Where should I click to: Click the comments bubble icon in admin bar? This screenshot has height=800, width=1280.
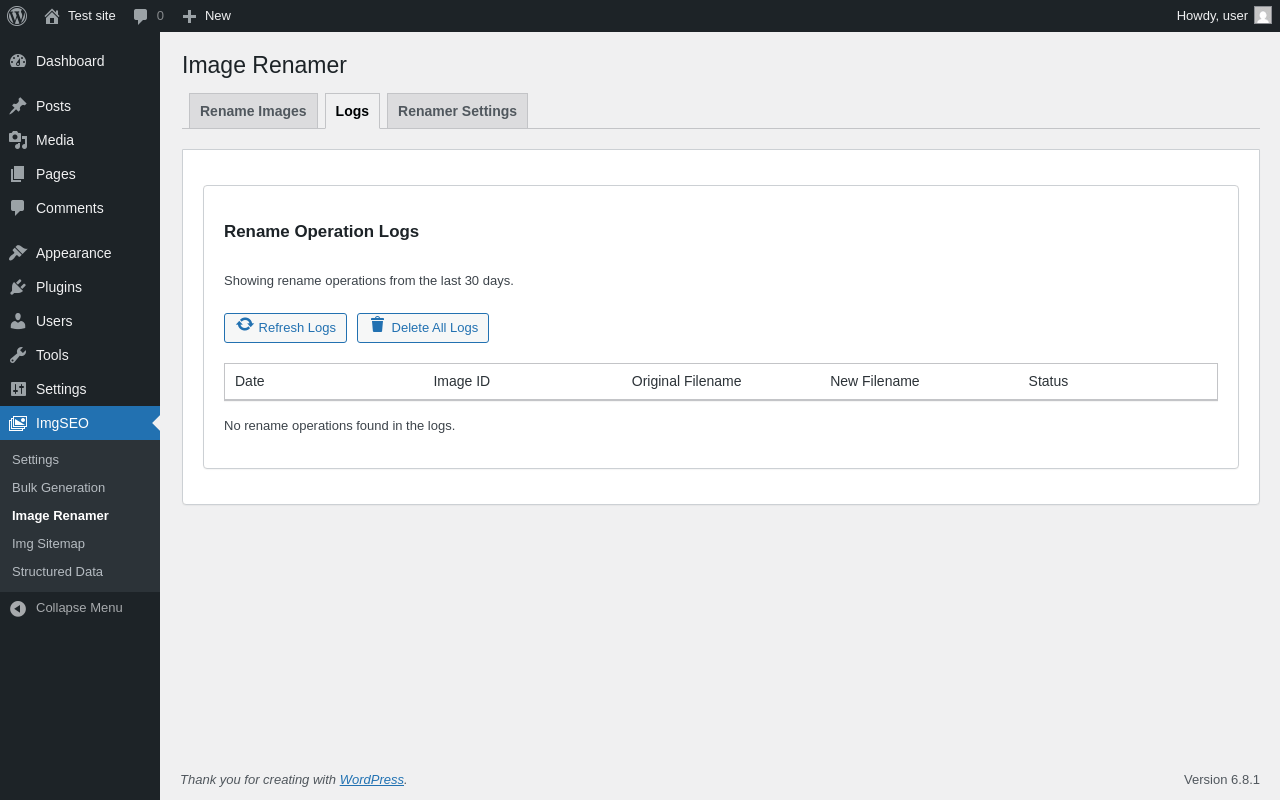coord(141,16)
